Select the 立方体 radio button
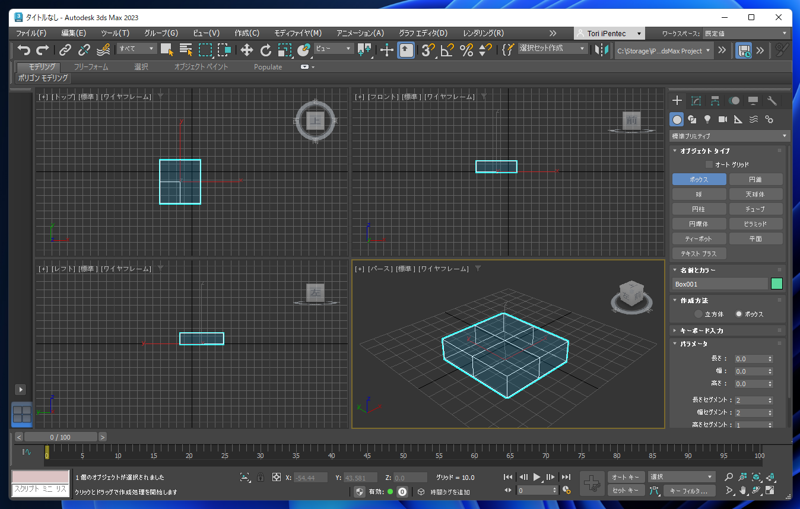Screen dimensions: 800x509 [x=698, y=314]
